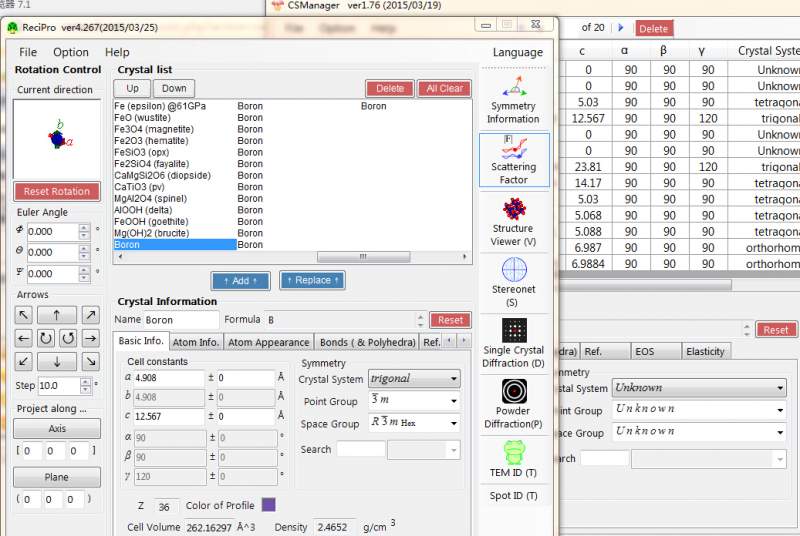Adjust the Psi Euler angle stepper
800x536 pixels.
coord(84,274)
